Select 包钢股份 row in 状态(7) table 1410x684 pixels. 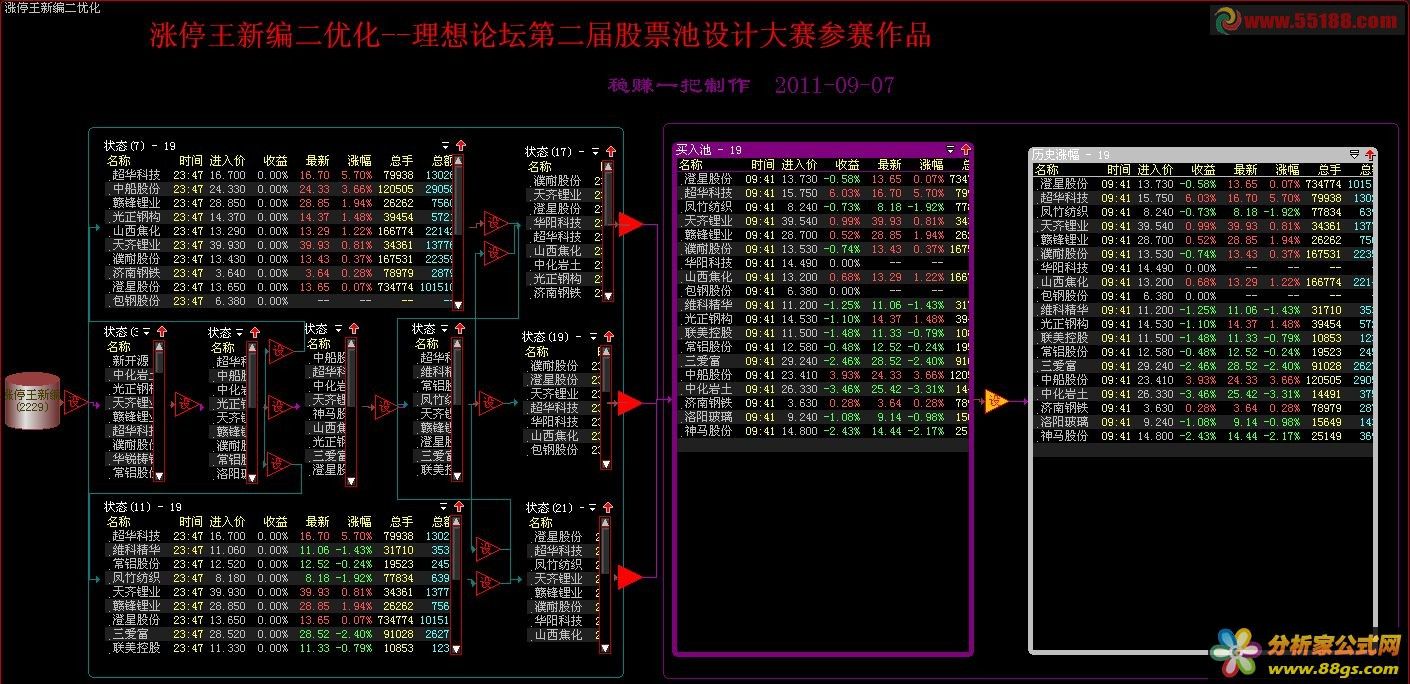[278, 300]
